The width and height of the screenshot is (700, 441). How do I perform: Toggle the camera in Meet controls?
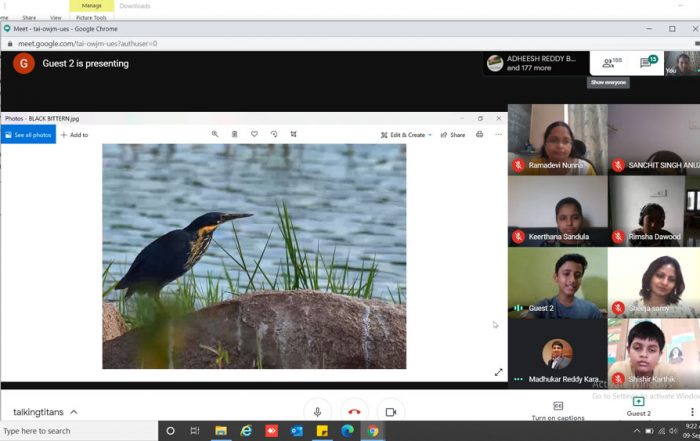[391, 412]
